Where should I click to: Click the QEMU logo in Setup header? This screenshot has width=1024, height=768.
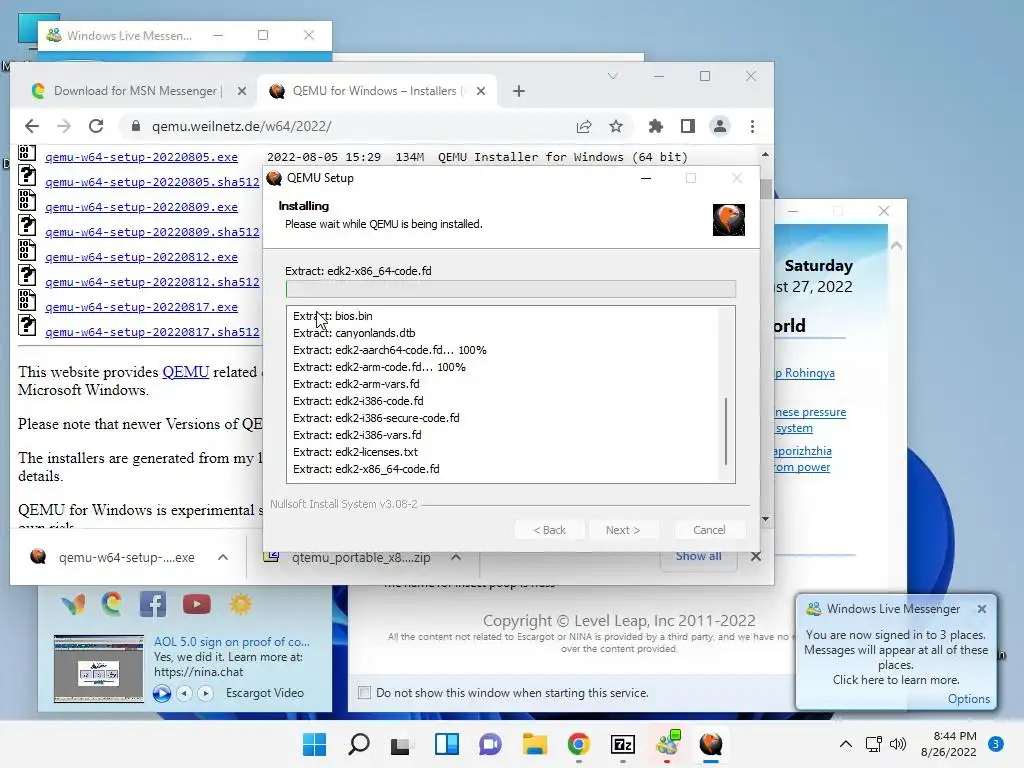coord(729,219)
